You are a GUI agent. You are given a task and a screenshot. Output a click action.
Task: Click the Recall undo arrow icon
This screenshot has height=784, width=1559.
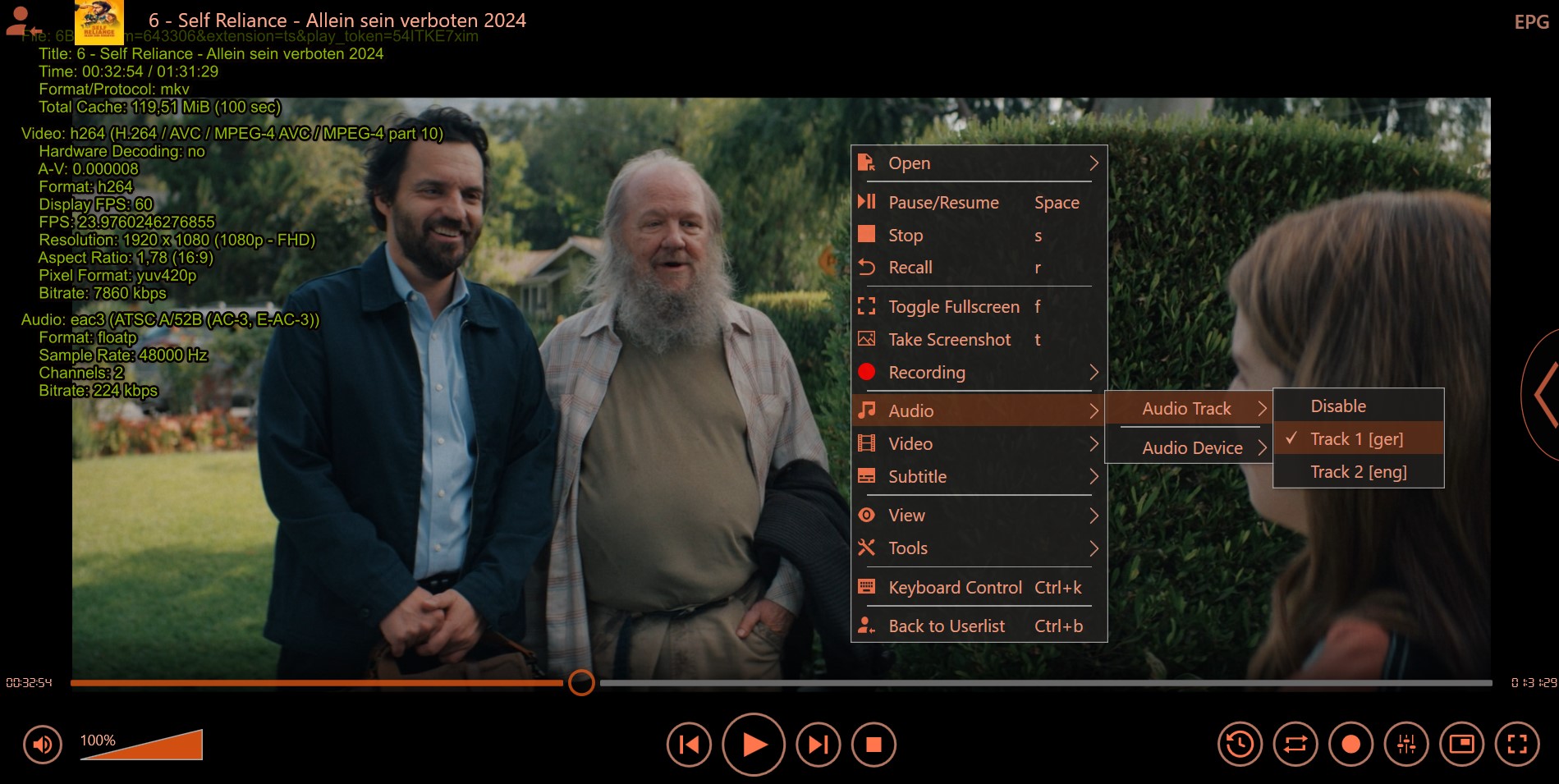click(866, 267)
